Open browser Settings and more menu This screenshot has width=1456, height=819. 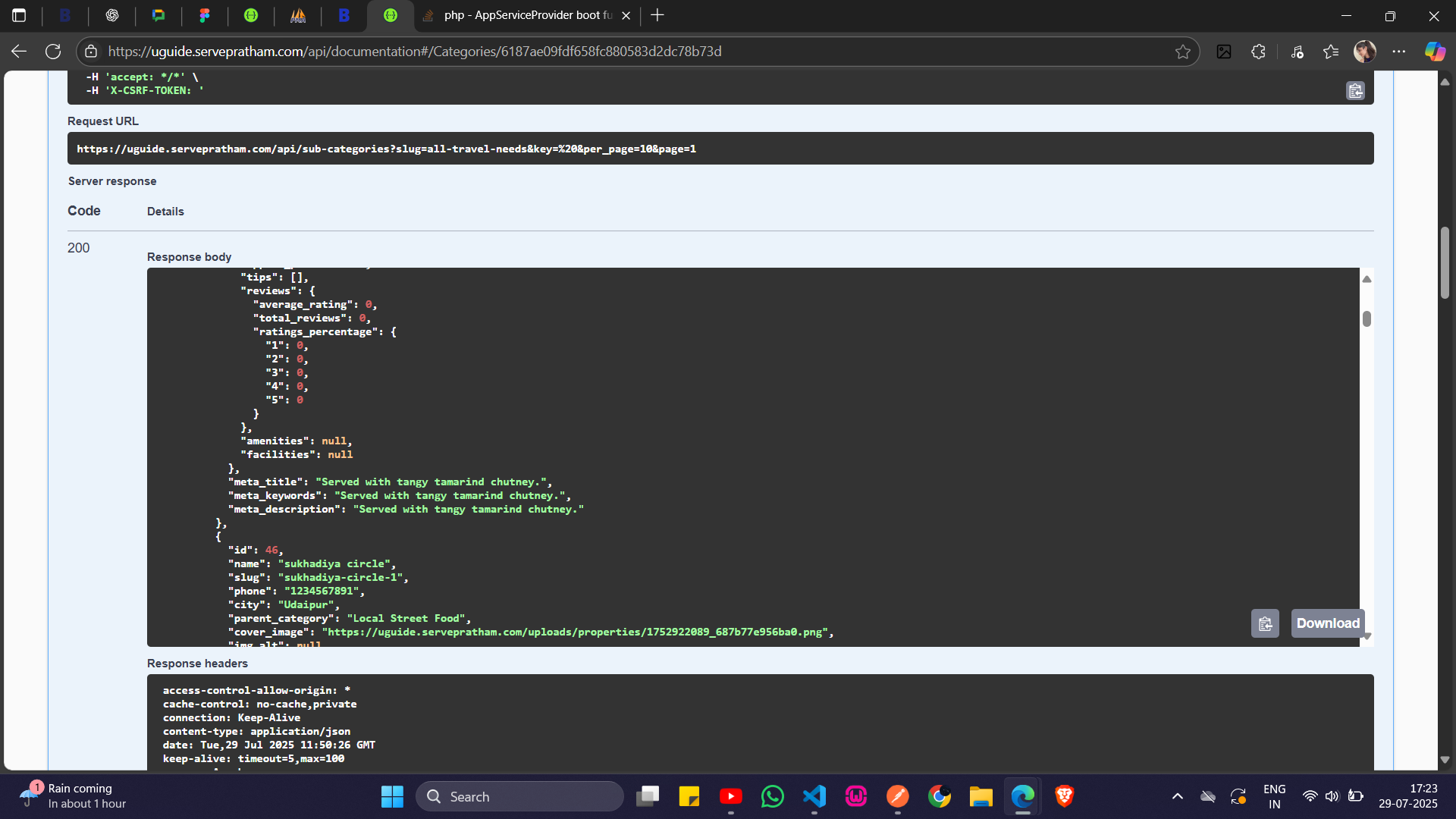click(1398, 52)
